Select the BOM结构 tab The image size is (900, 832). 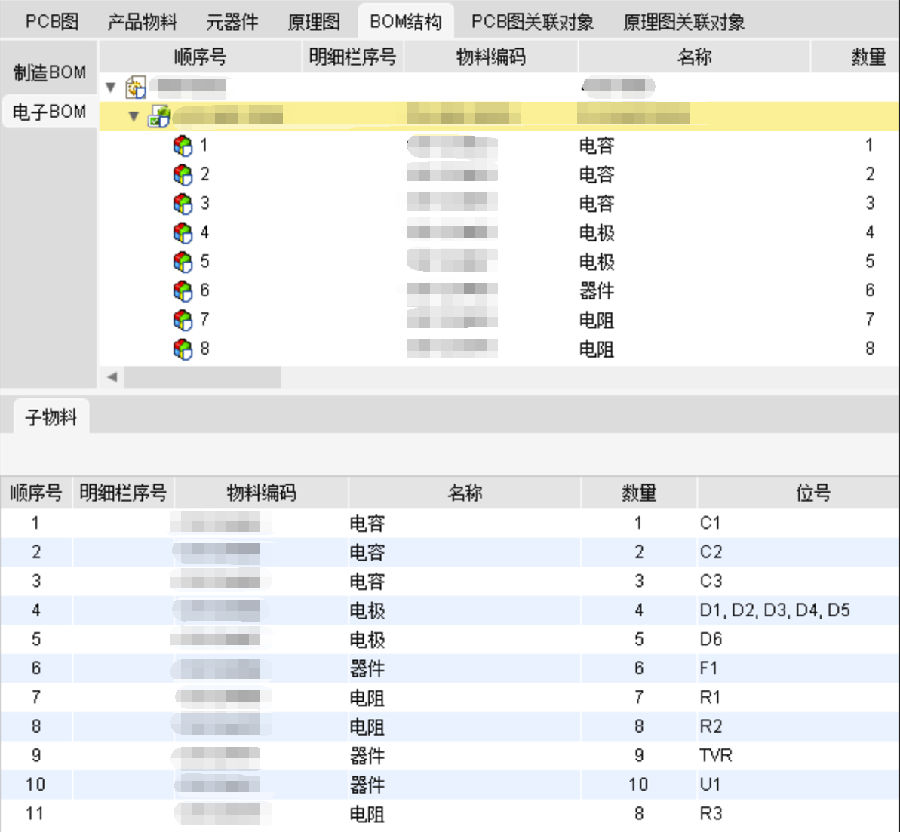click(405, 22)
